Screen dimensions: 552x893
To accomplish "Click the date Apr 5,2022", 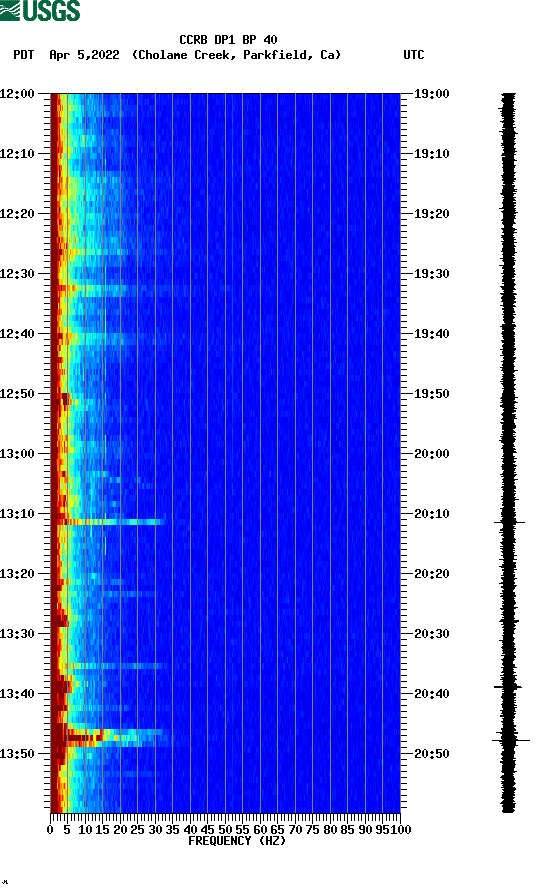I will point(84,55).
